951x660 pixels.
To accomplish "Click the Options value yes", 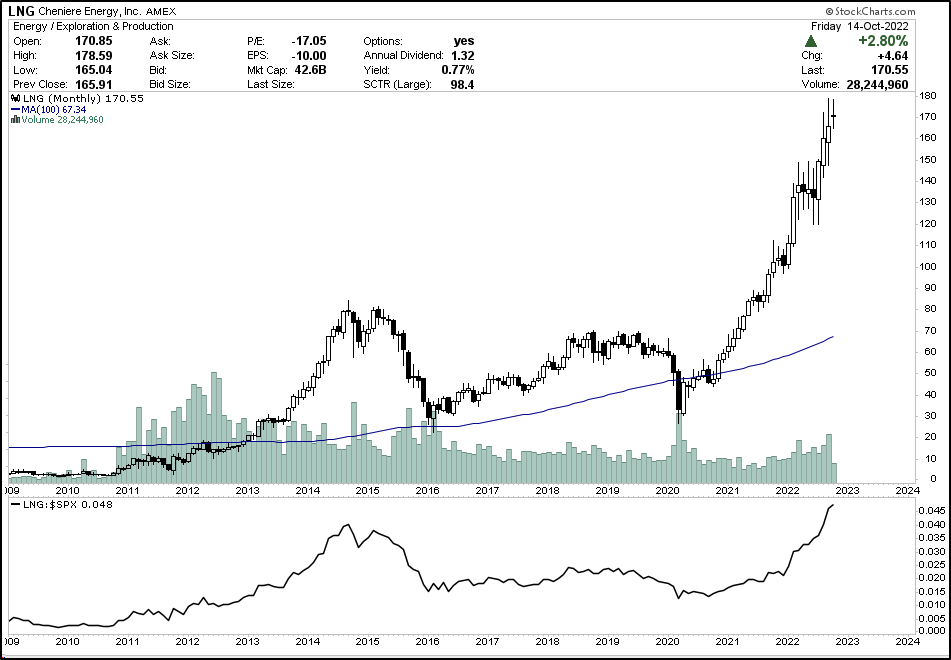I will [x=464, y=41].
